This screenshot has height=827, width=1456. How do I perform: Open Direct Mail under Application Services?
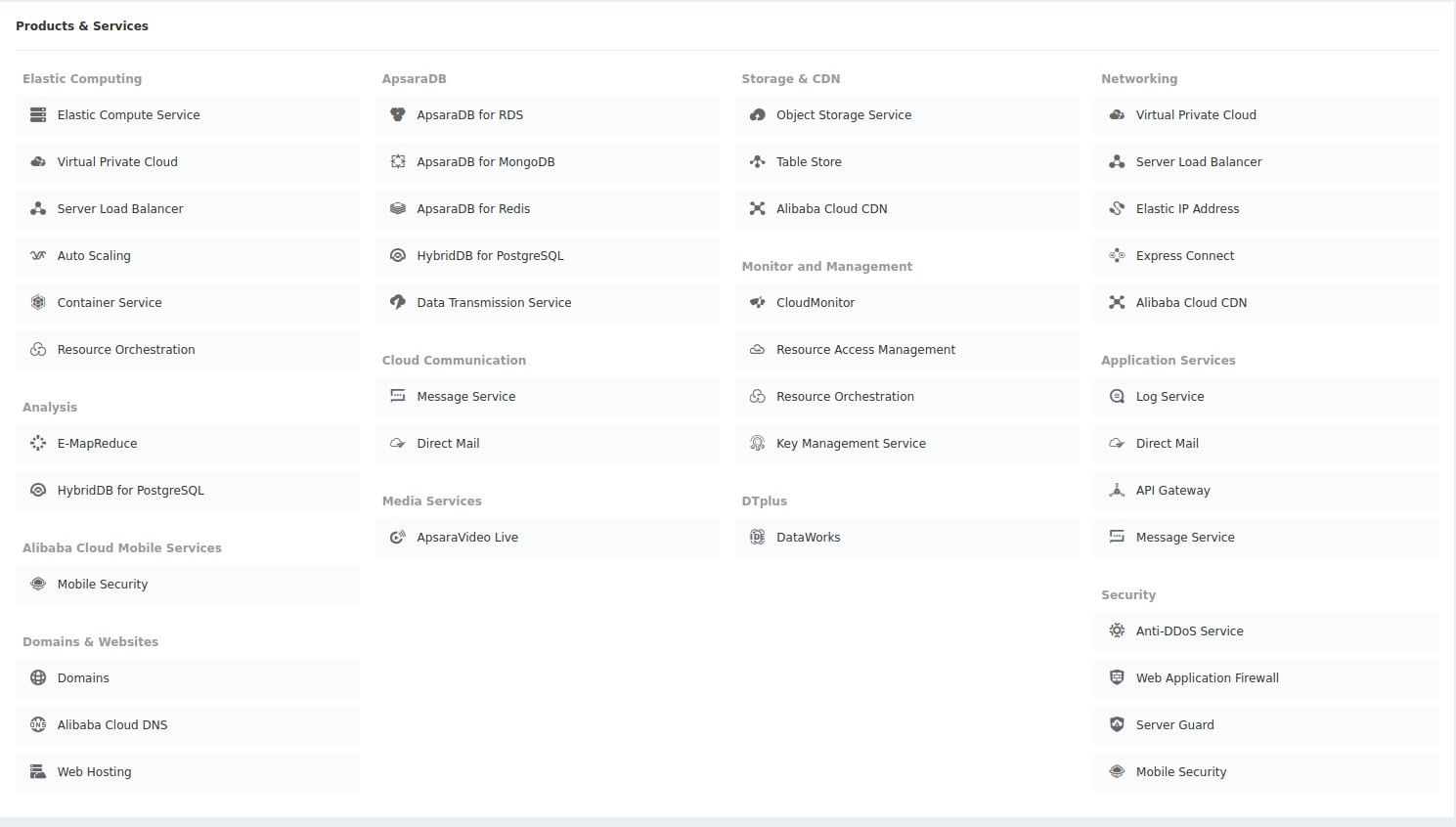(1266, 444)
